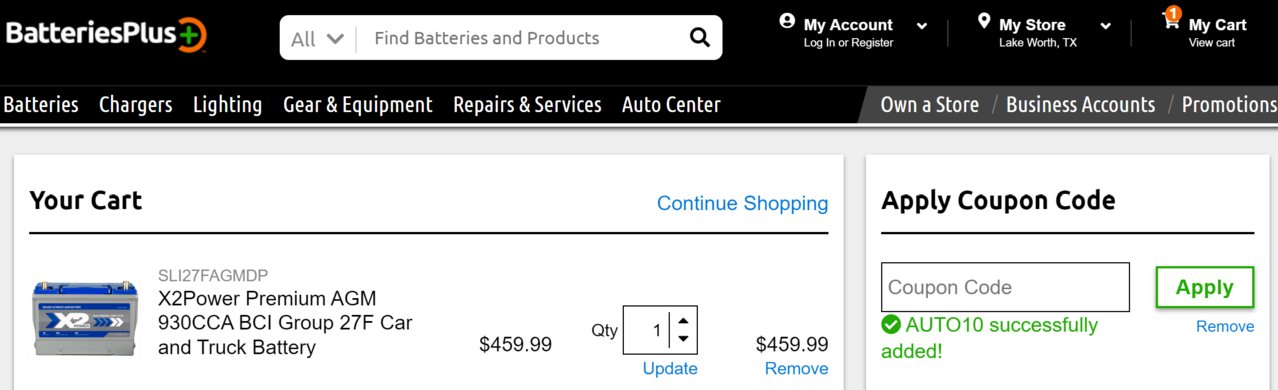This screenshot has height=390, width=1278.
Task: Click the My Store location pin icon
Action: (x=983, y=21)
